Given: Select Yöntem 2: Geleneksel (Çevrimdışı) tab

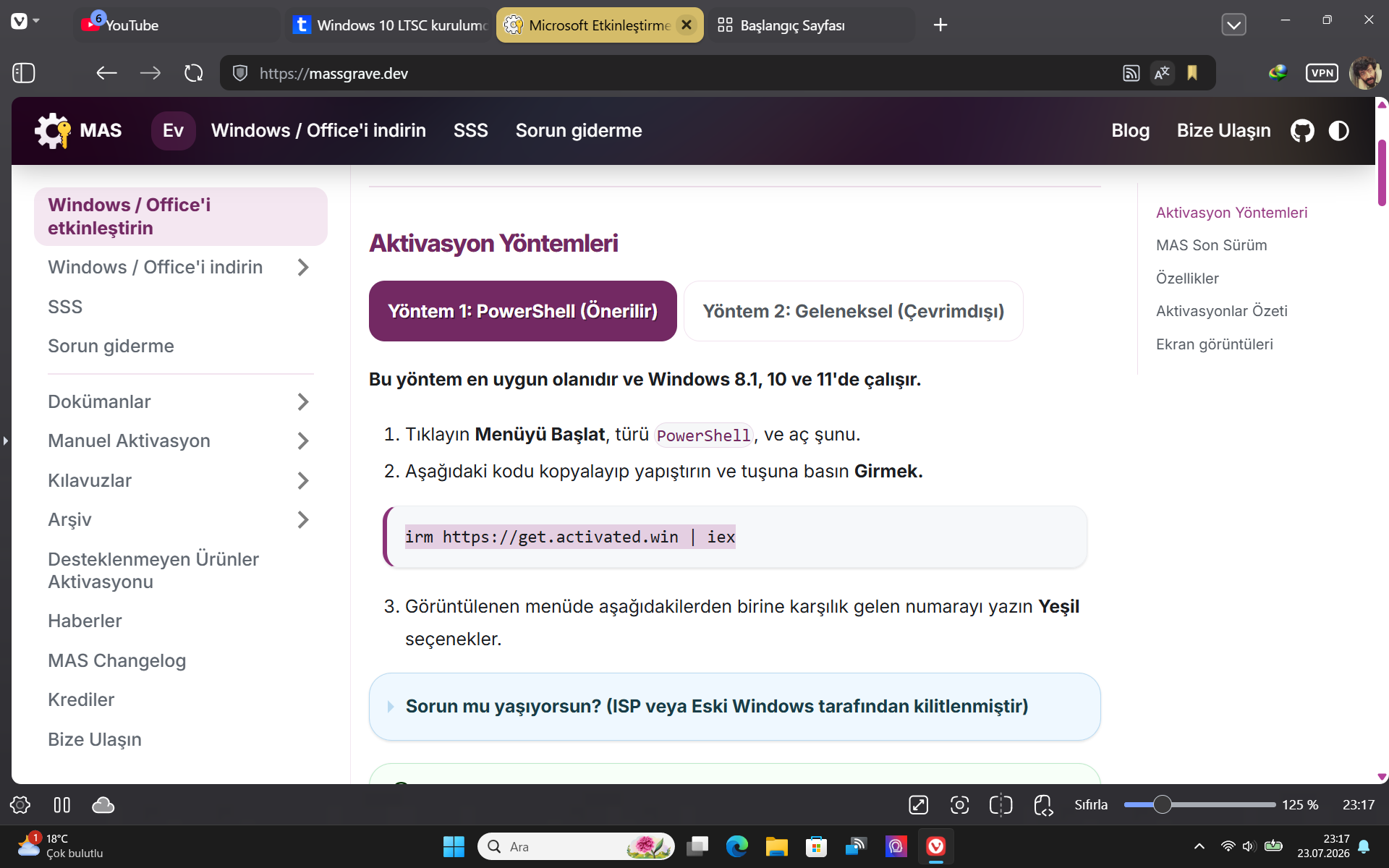Looking at the screenshot, I should point(853,311).
